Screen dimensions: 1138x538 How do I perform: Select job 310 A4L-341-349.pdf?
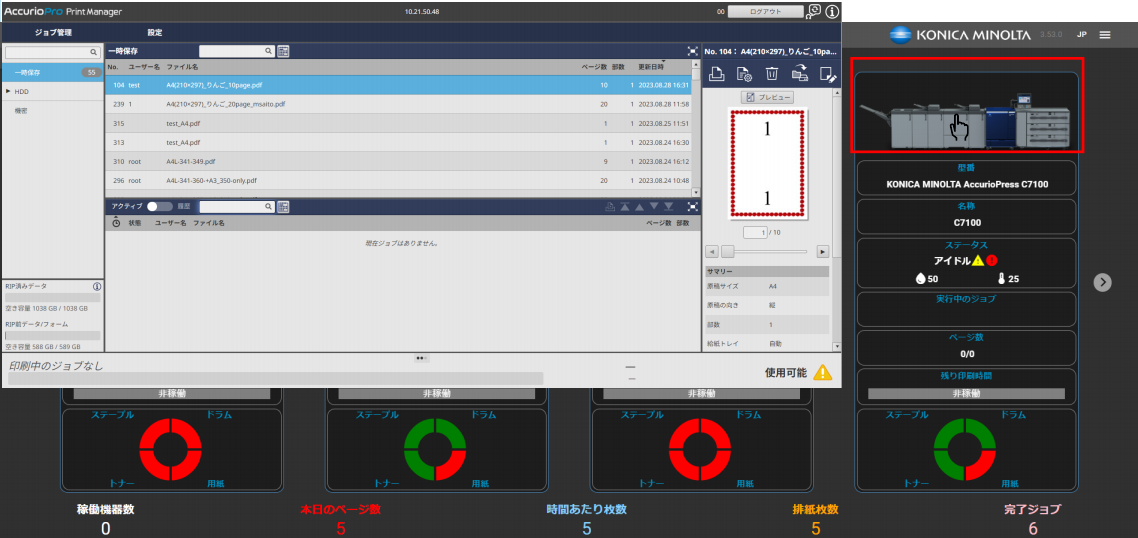tap(398, 161)
